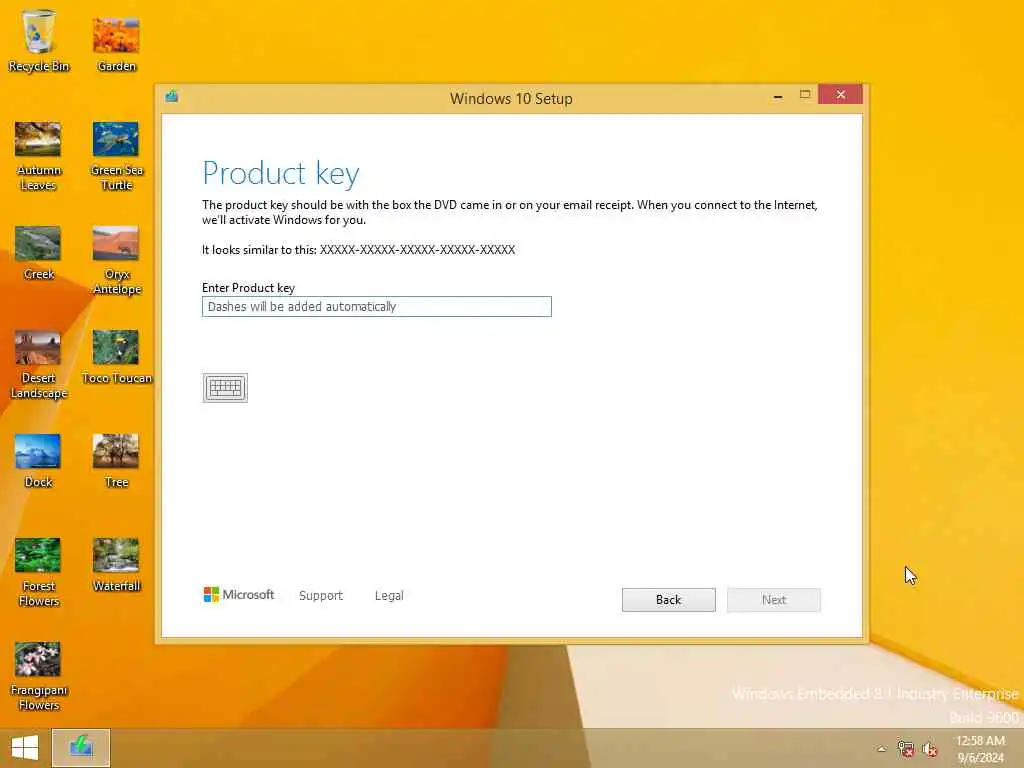Open the Windows Start button
Screen dimensions: 1024x768
coord(25,748)
